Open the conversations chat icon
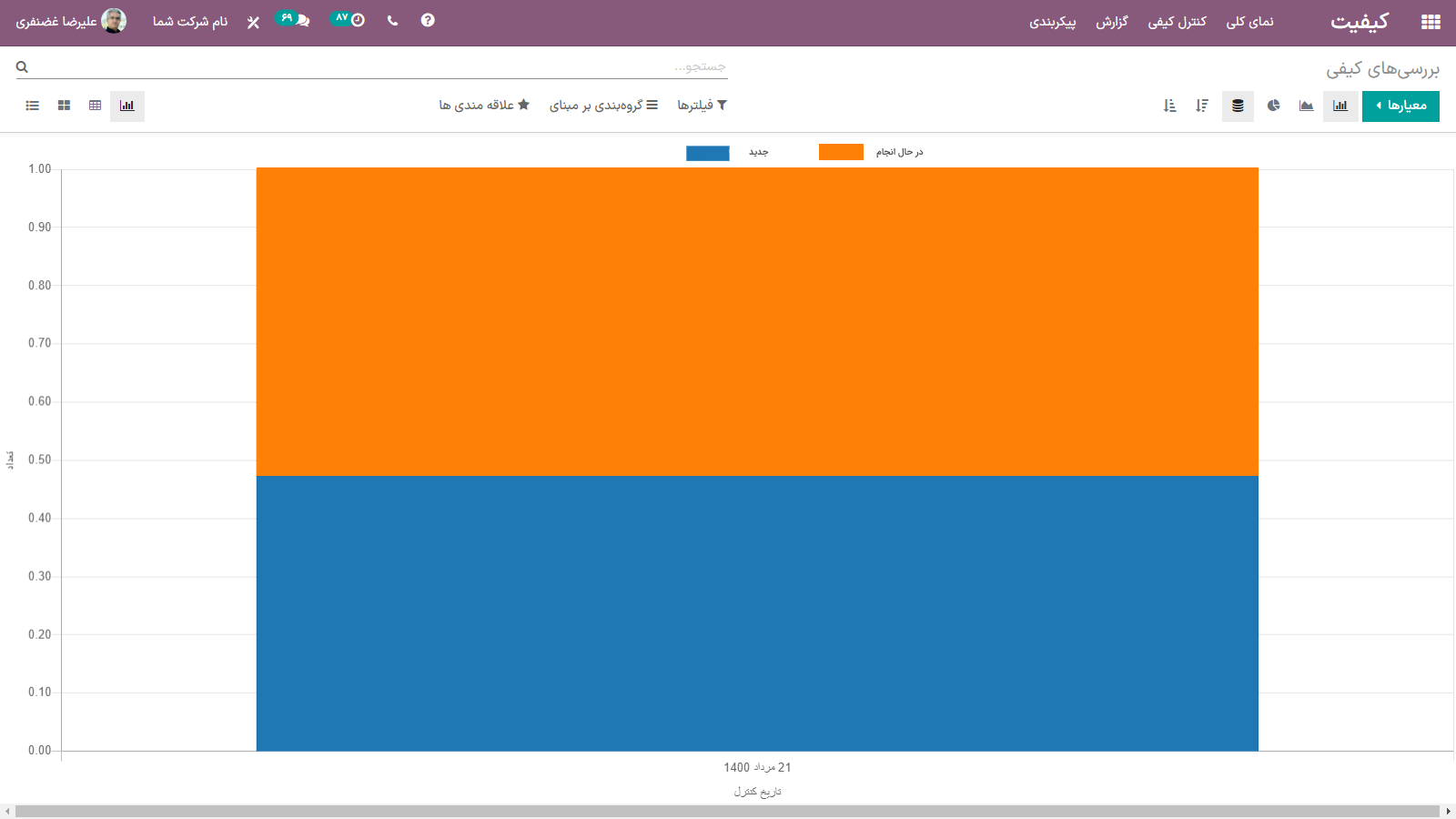1456x819 pixels. tap(293, 19)
